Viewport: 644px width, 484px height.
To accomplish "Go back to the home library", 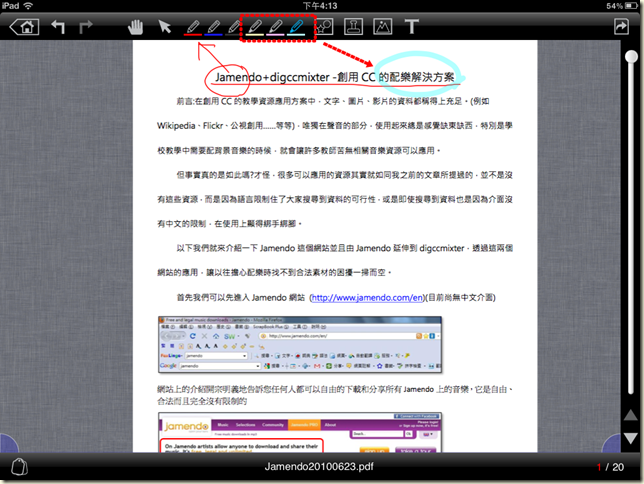I will (25, 27).
